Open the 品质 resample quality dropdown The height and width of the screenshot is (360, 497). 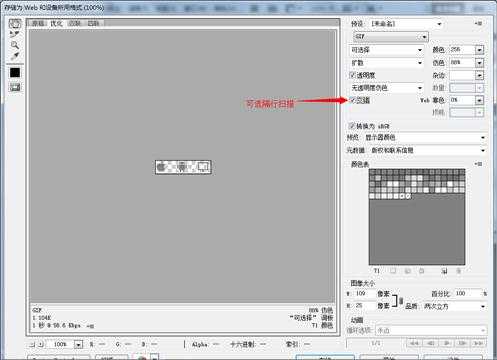coord(454,306)
